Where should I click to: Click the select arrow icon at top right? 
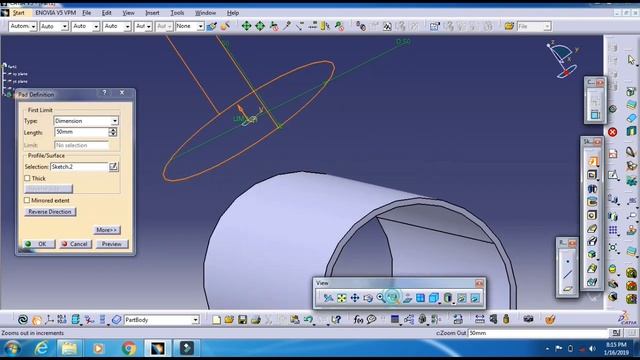coord(631,60)
